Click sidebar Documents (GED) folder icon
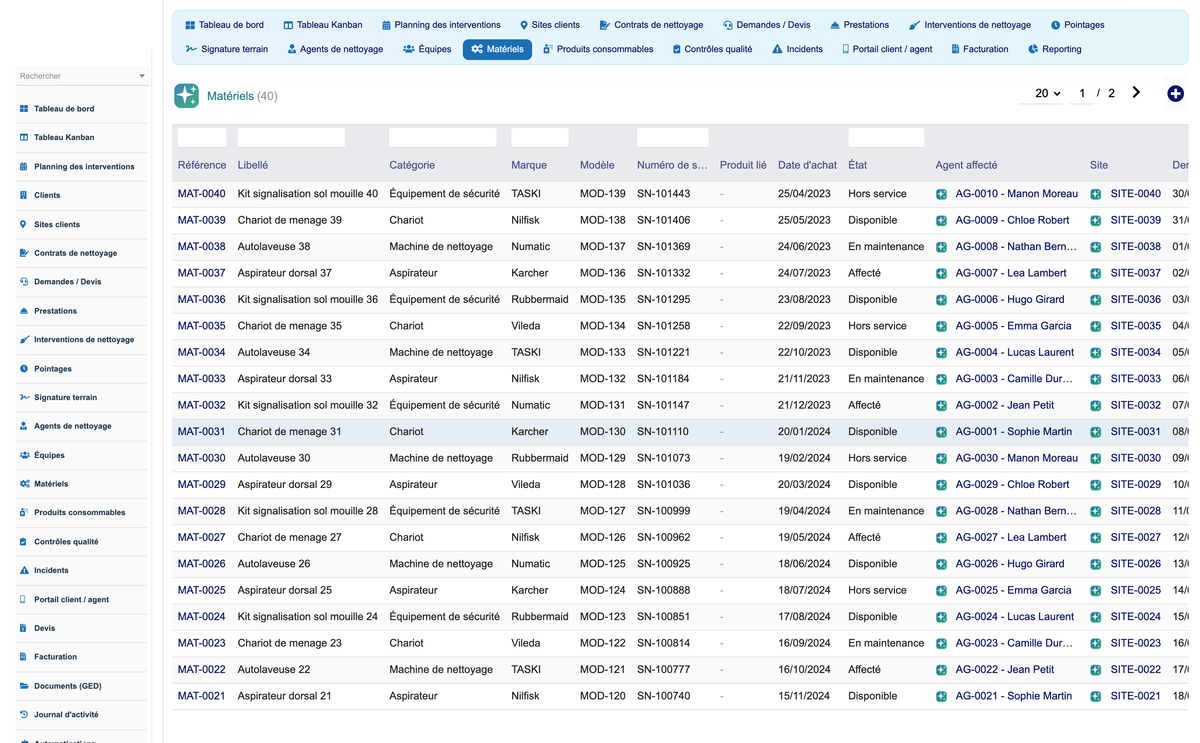The image size is (1200, 743). [x=24, y=686]
